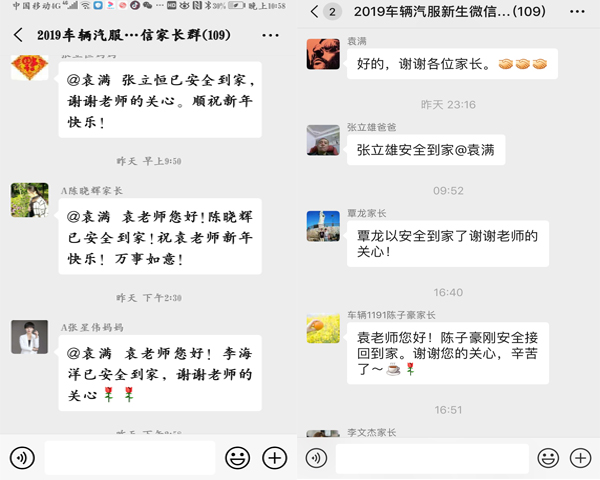Image resolution: width=600 pixels, height=480 pixels.
Task: Expand the plus attachments menu in right chat
Action: tap(580, 457)
